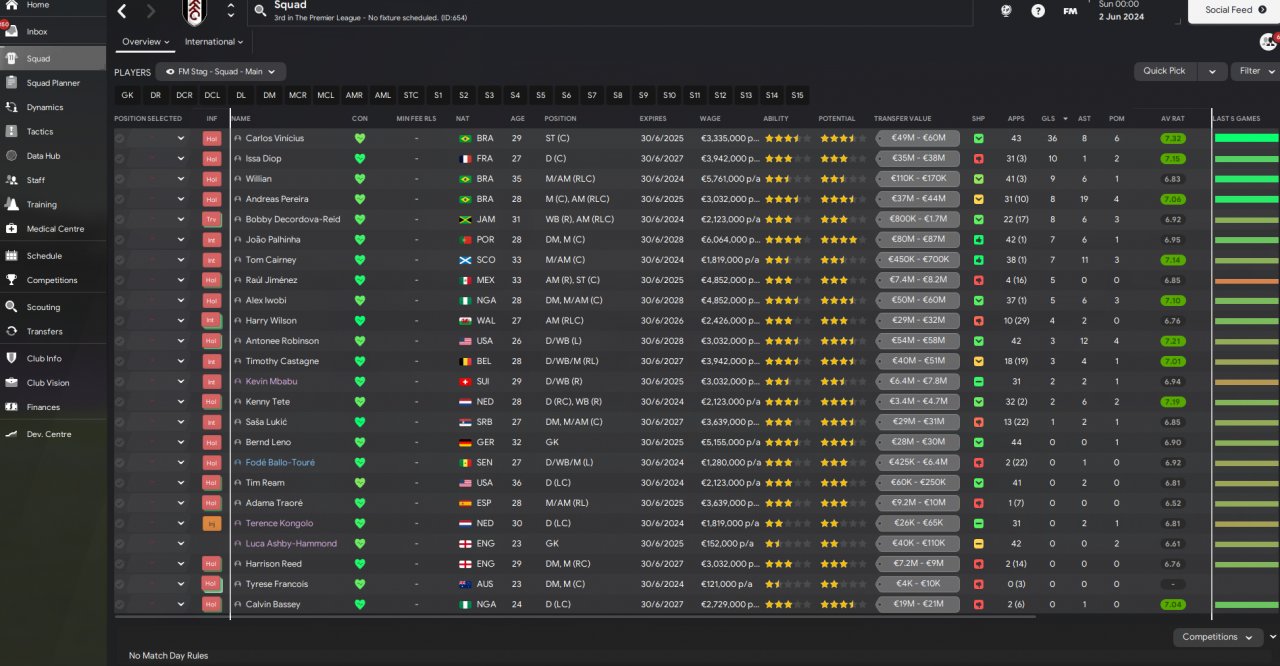Viewport: 1280px width, 666px height.
Task: Open the Medical Centre icon
Action: (x=11, y=229)
